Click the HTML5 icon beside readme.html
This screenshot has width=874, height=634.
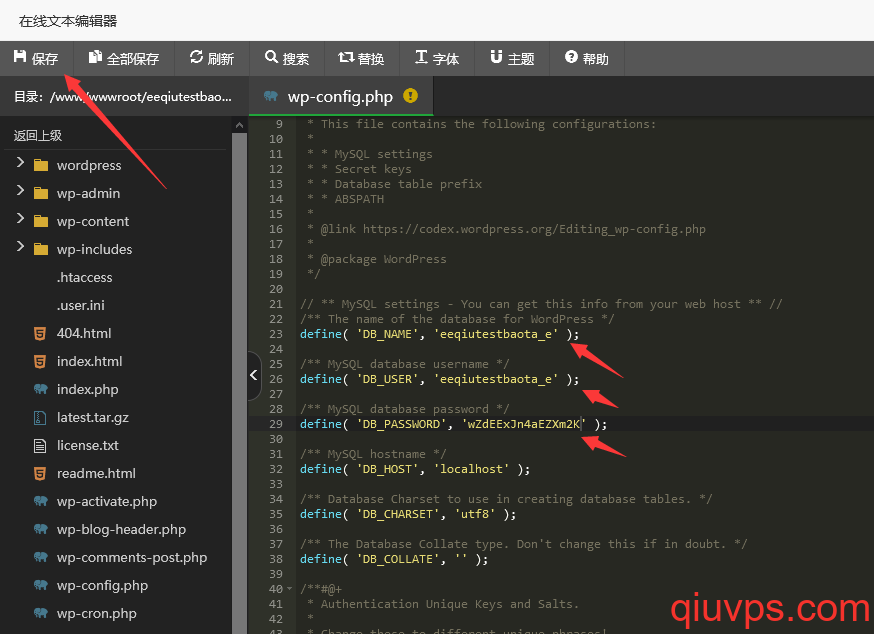point(40,473)
